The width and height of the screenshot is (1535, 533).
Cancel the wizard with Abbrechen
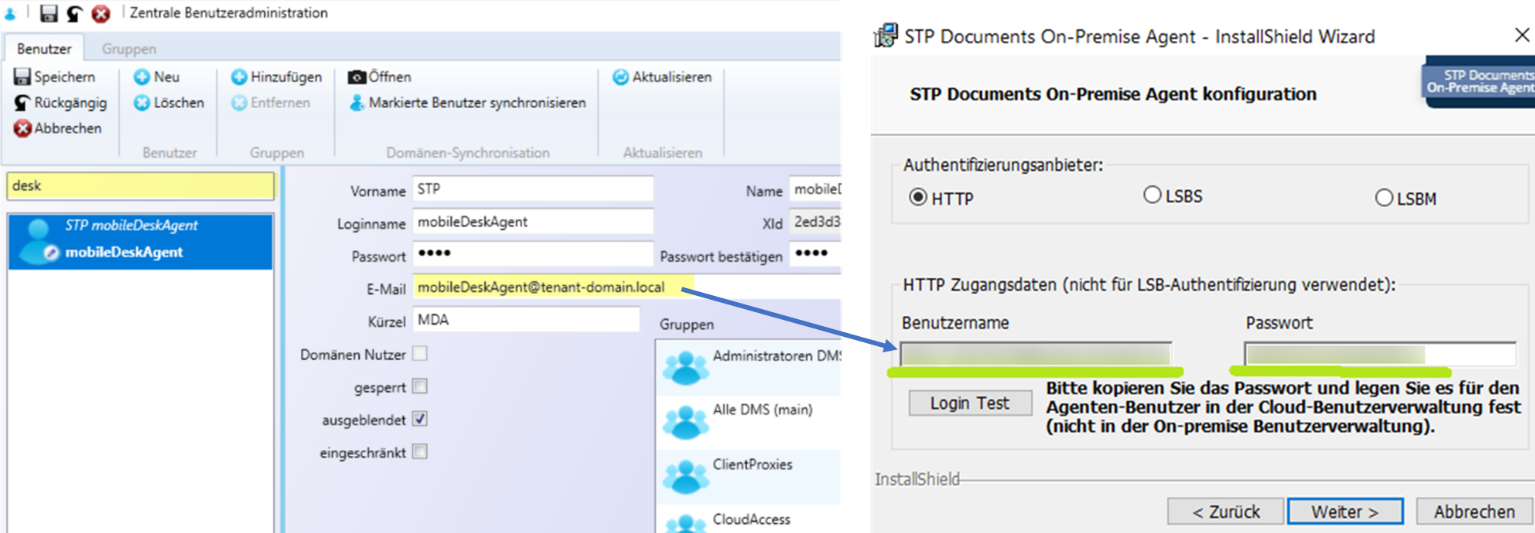coord(1475,511)
